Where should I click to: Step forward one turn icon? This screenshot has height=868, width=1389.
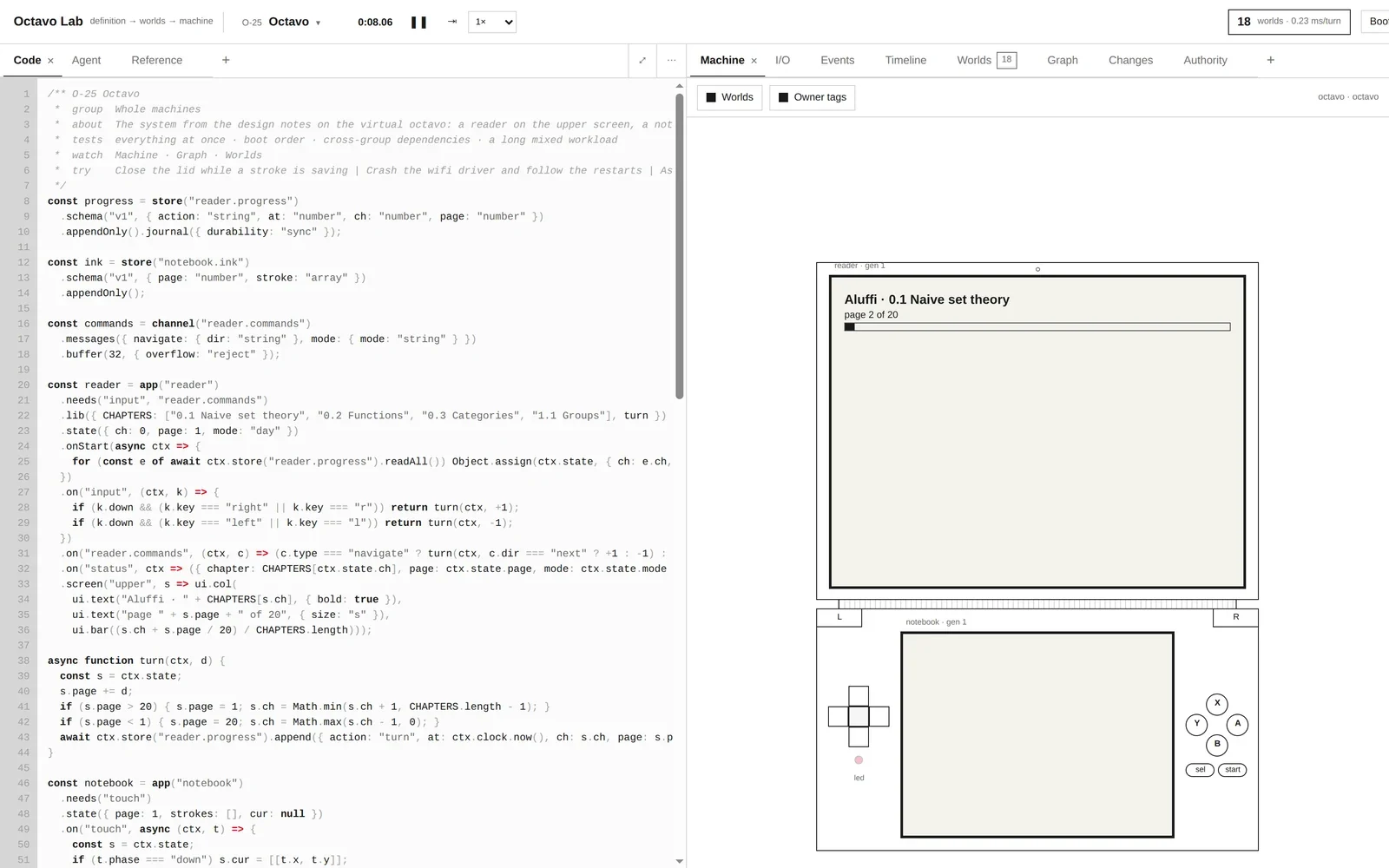coord(452,22)
